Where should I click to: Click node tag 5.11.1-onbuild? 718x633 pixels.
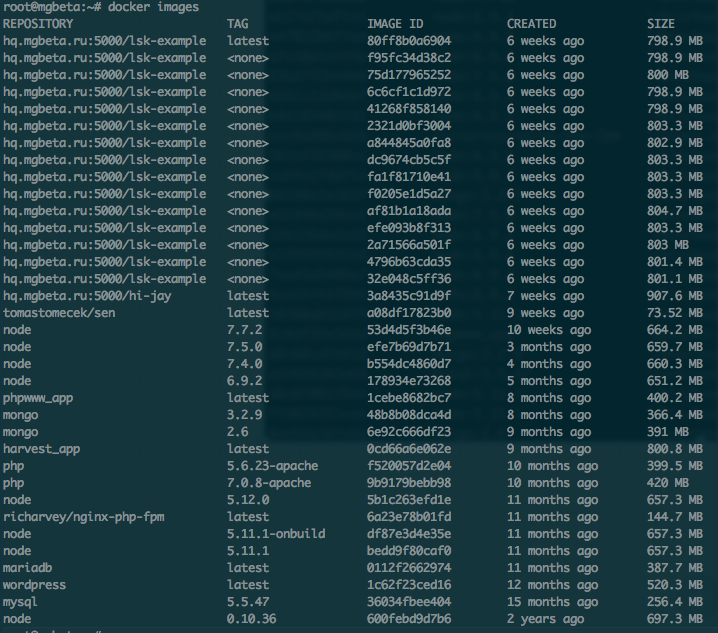click(276, 534)
